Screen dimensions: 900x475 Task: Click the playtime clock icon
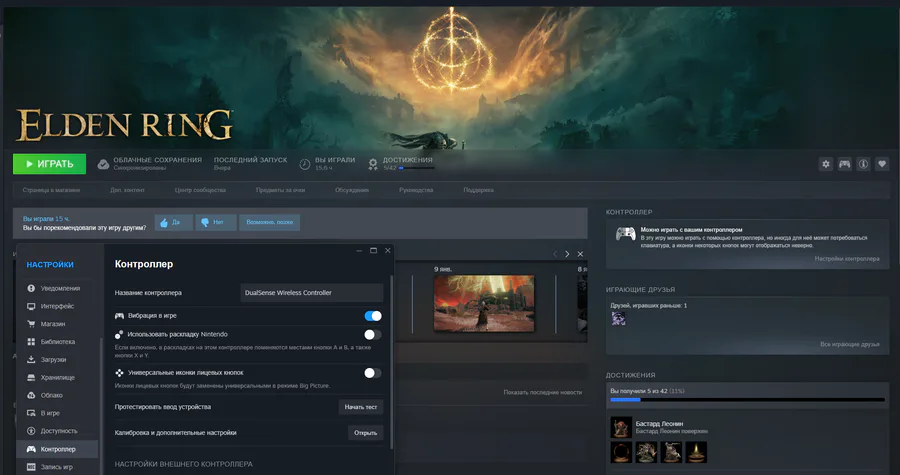click(305, 164)
